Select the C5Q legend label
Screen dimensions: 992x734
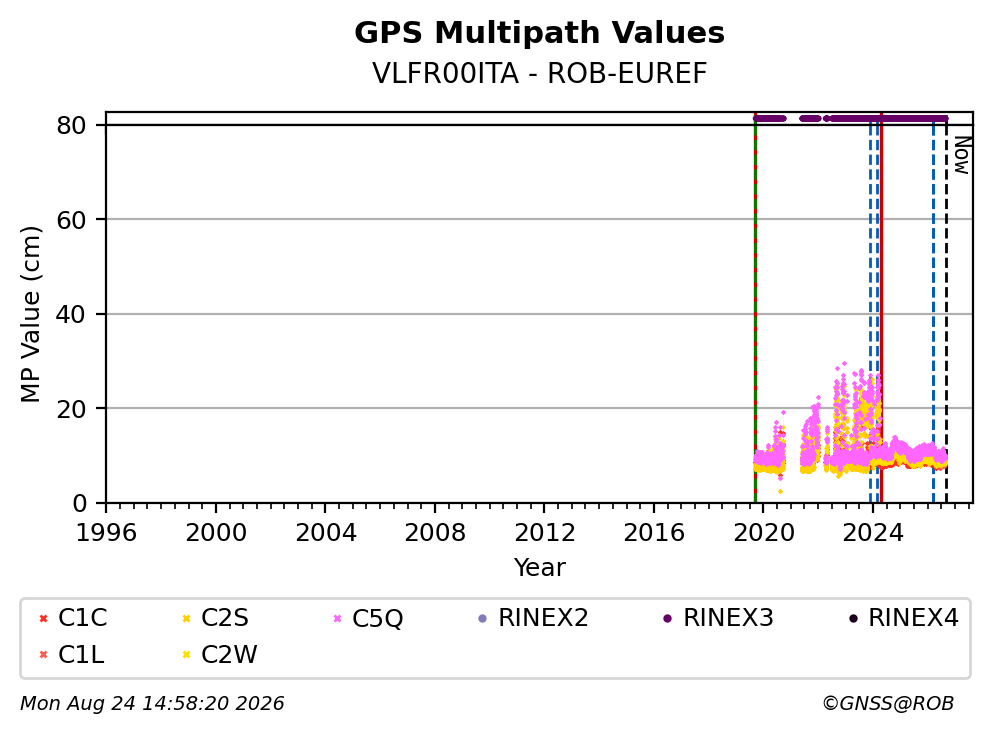(377, 618)
